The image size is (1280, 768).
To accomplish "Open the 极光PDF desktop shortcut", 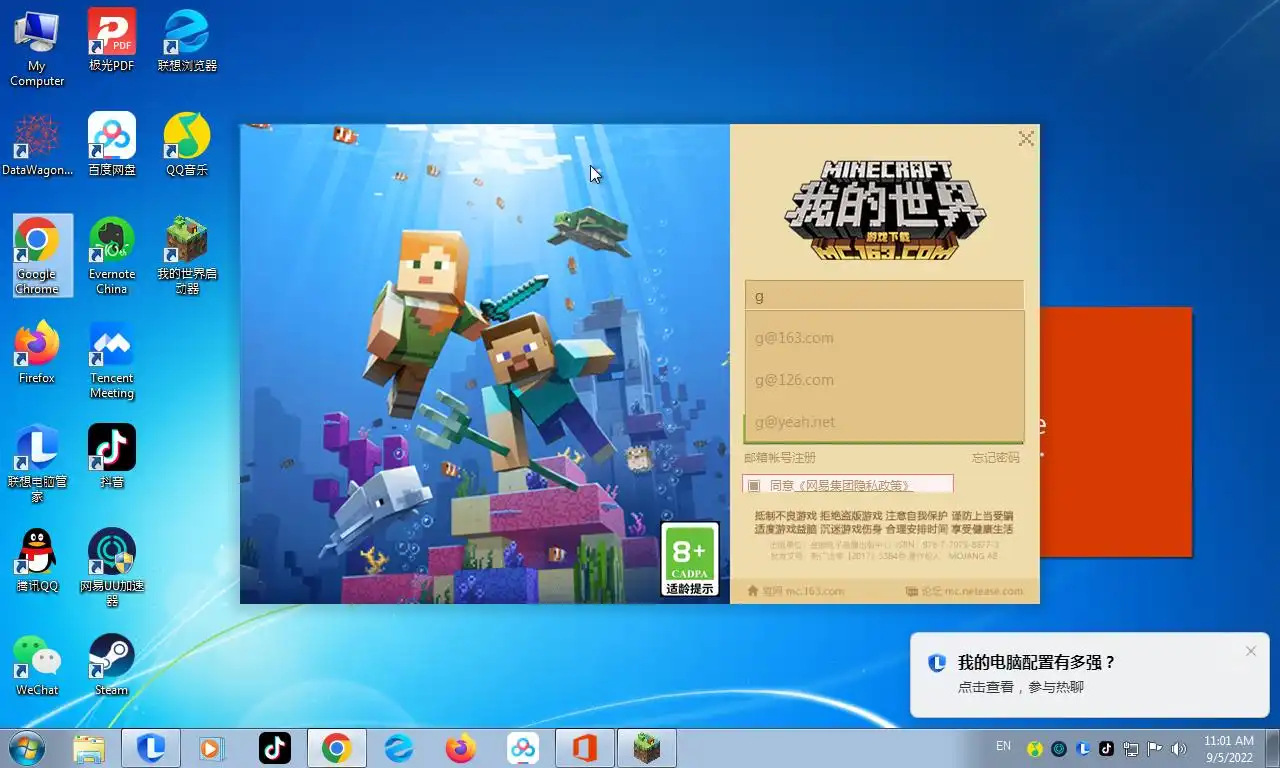I will click(112, 40).
